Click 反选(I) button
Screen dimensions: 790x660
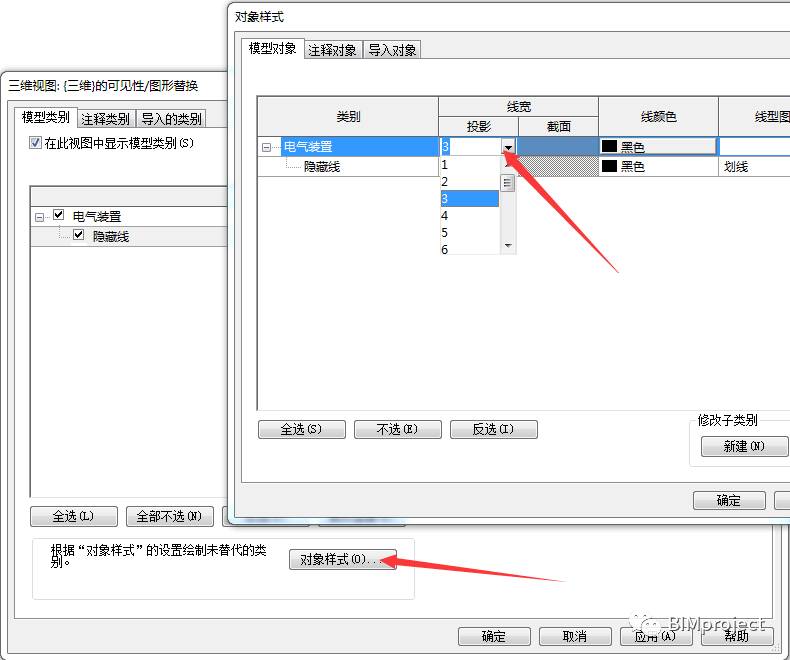(494, 429)
